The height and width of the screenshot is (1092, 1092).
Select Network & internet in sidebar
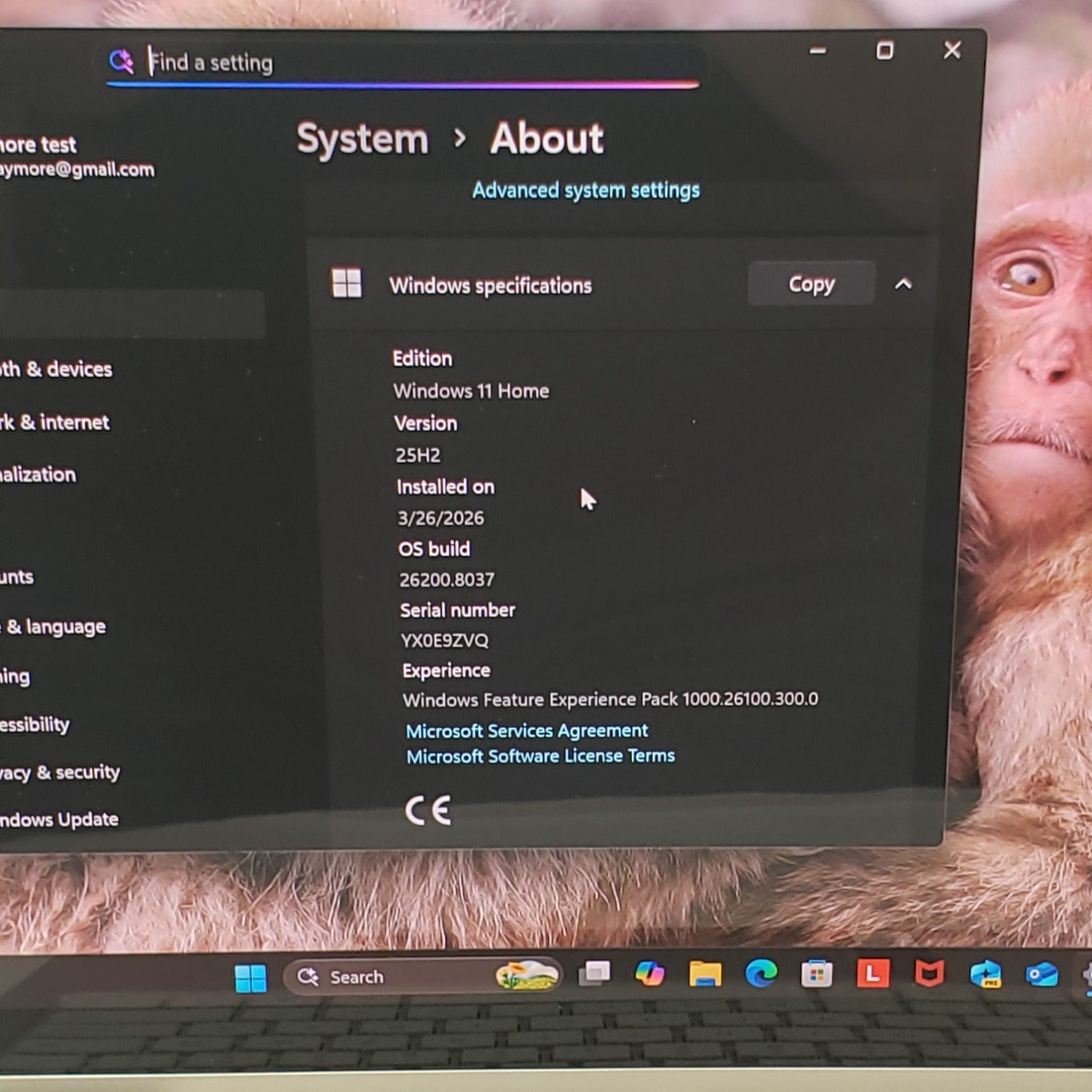click(55, 423)
